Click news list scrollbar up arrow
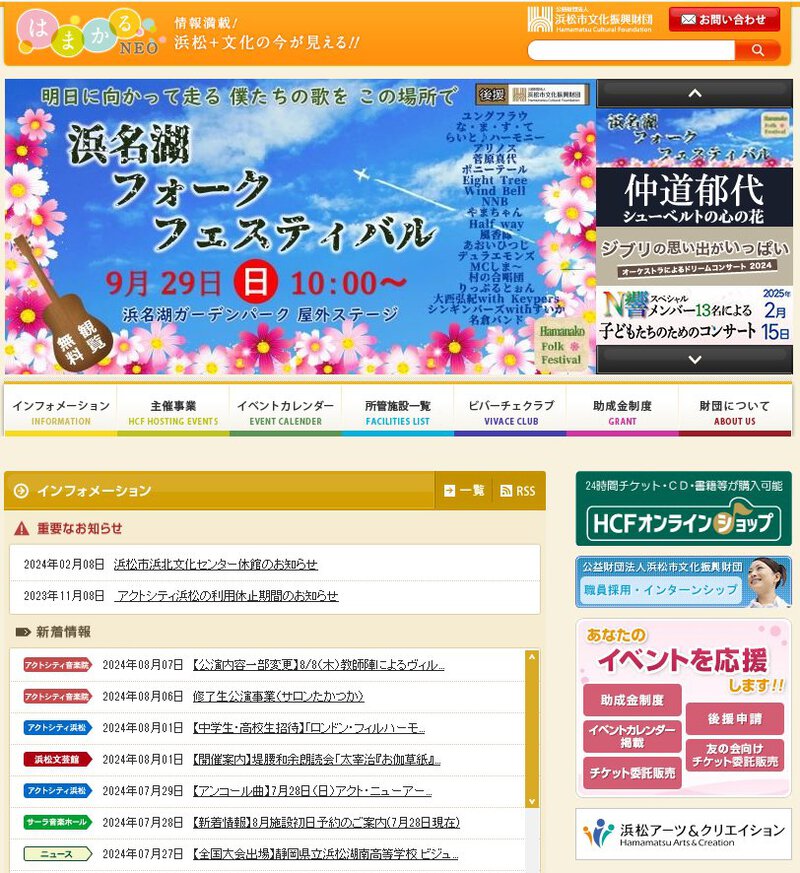The height and width of the screenshot is (873, 800). [532, 657]
